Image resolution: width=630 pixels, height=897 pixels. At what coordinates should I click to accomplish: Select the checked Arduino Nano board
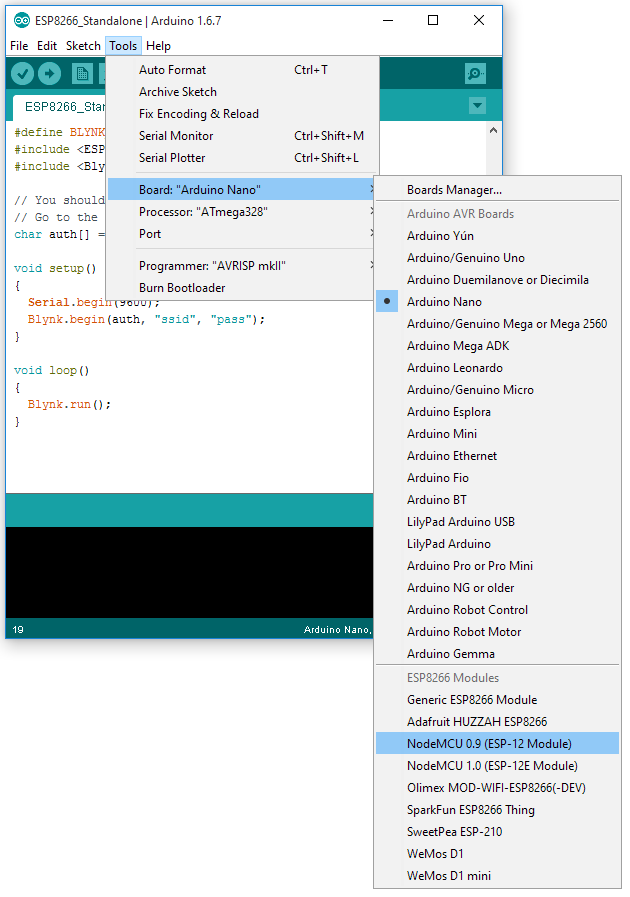[x=497, y=301]
